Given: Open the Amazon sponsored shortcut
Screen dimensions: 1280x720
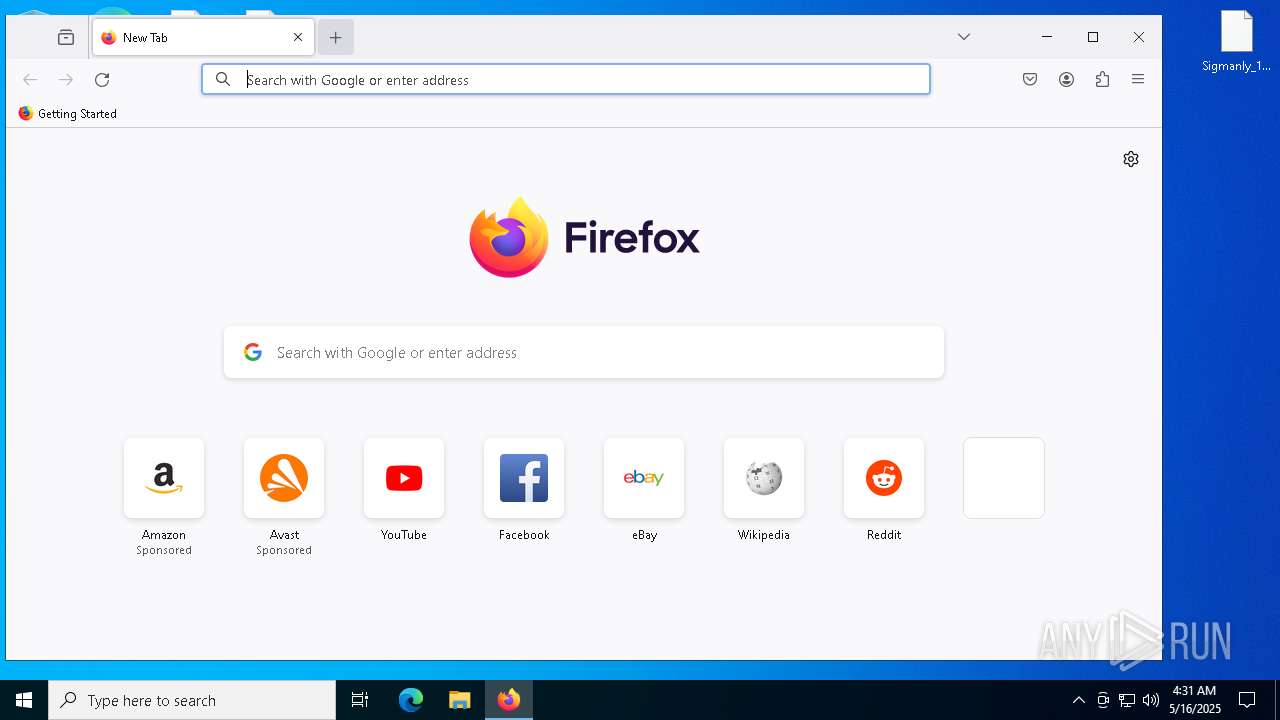Looking at the screenshot, I should click(x=164, y=478).
